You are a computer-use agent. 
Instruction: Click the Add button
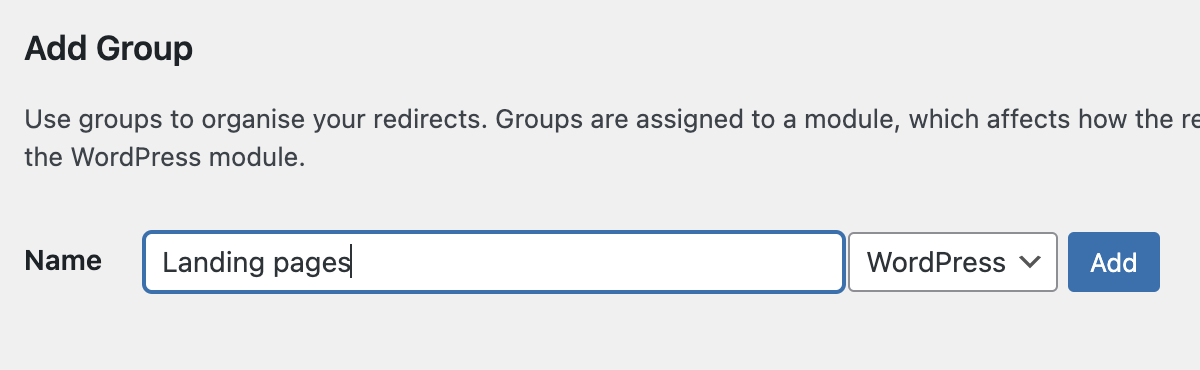[1113, 262]
